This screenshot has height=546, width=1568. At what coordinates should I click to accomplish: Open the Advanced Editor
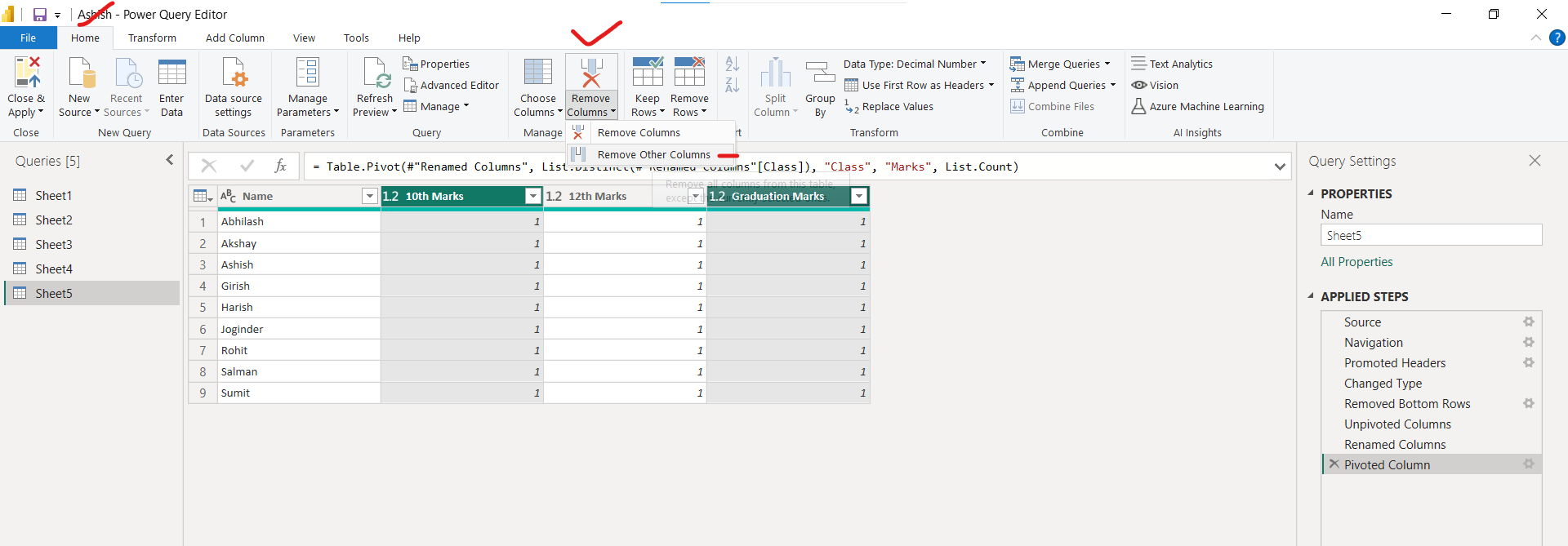tap(451, 86)
